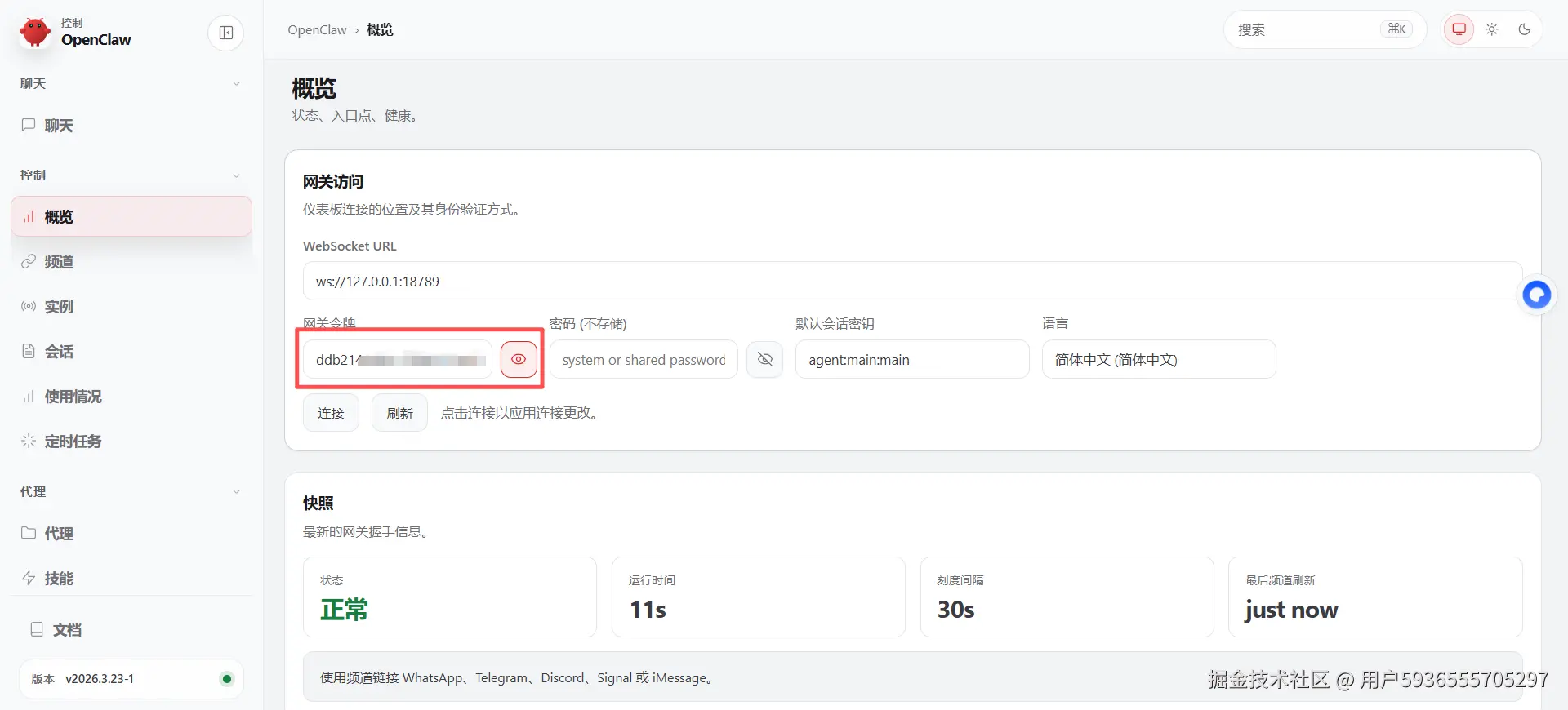
Task: Show gateway token with eye icon
Action: click(x=519, y=359)
